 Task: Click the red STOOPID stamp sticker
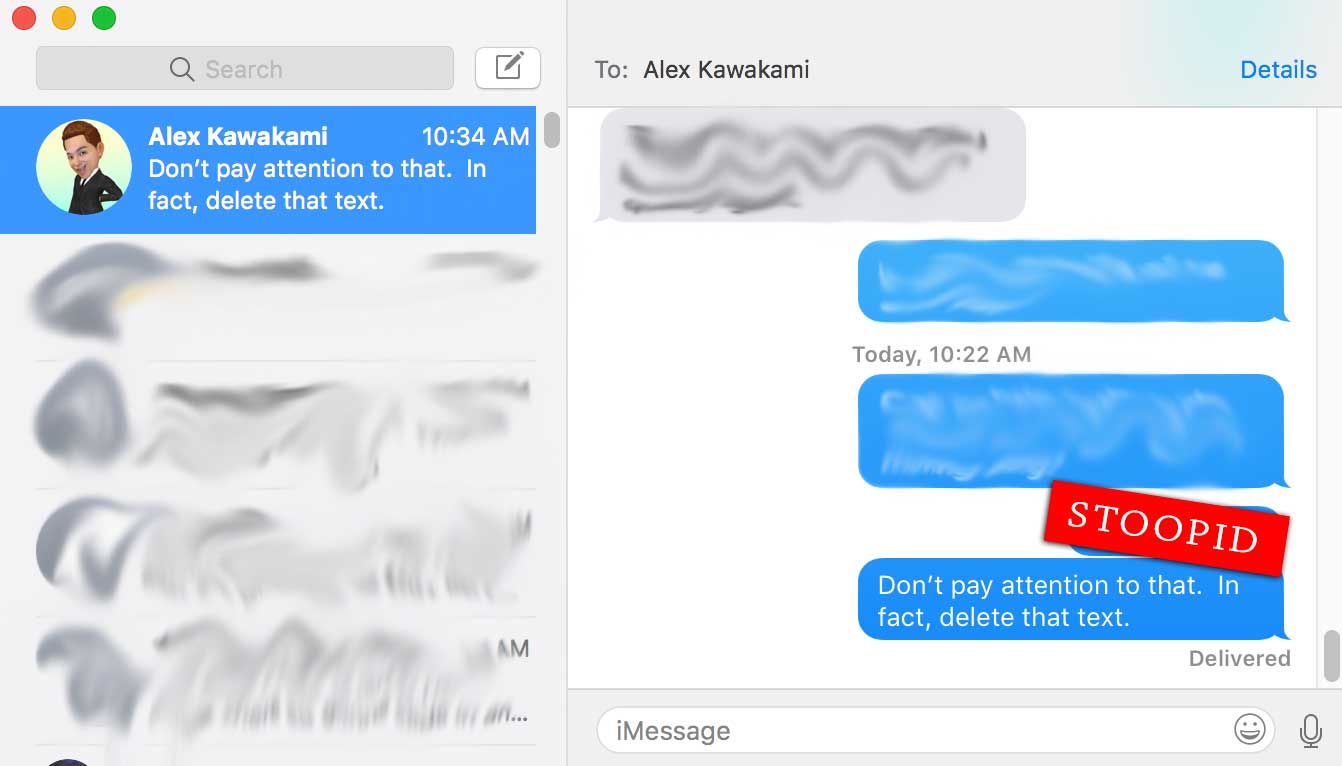point(1166,527)
